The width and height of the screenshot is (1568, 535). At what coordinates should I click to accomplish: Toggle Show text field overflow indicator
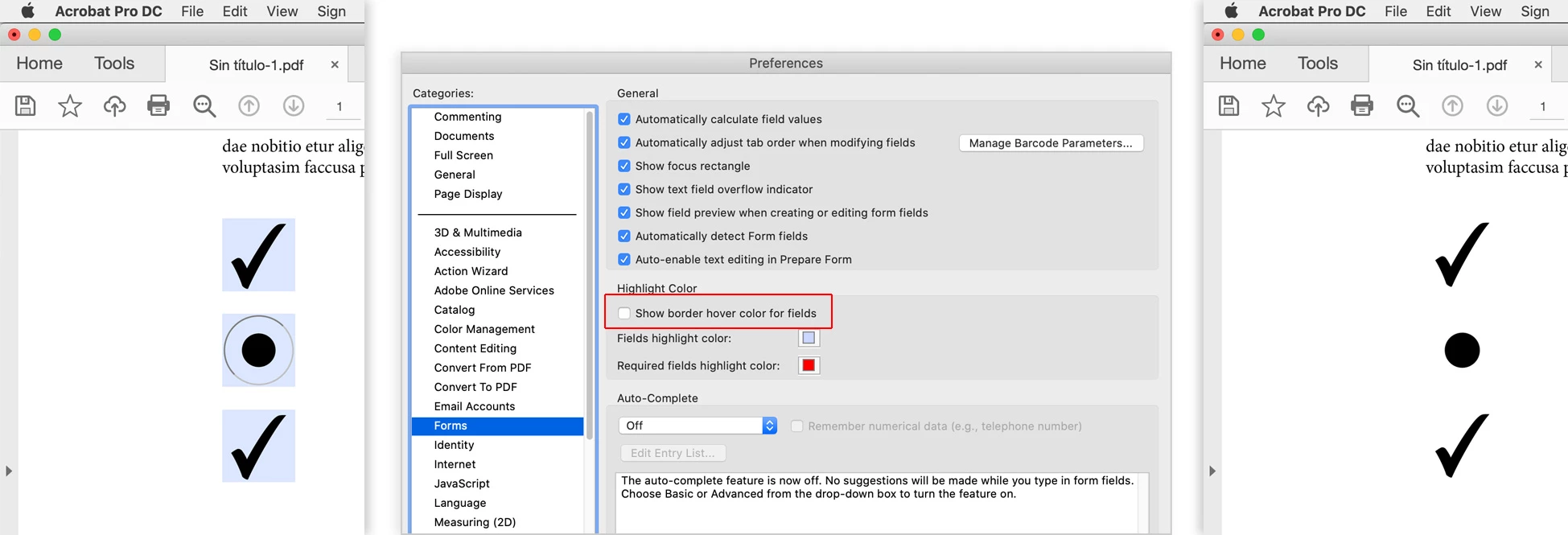623,189
